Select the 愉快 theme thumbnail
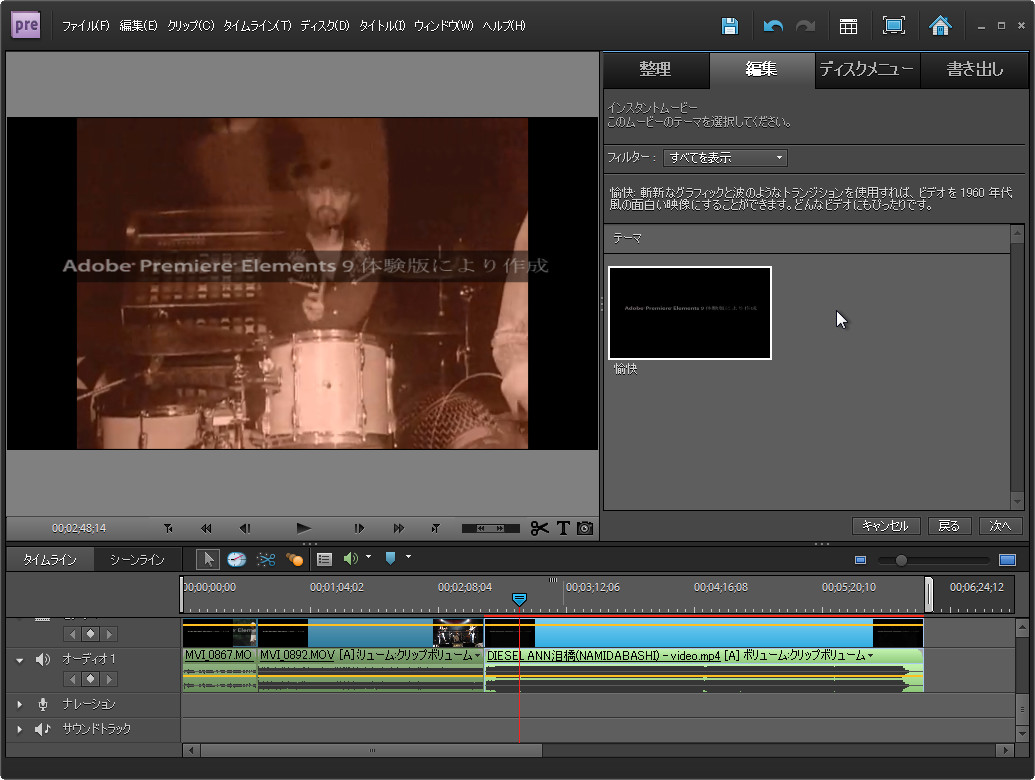The width and height of the screenshot is (1035, 780). point(689,312)
